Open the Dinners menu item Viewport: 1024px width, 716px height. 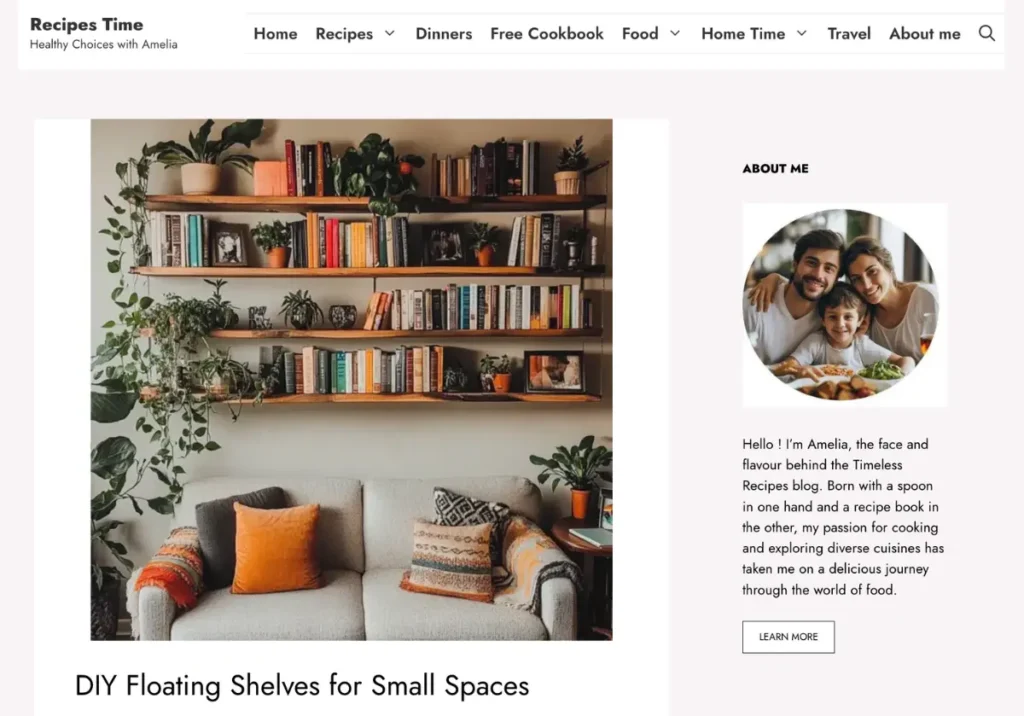coord(443,33)
